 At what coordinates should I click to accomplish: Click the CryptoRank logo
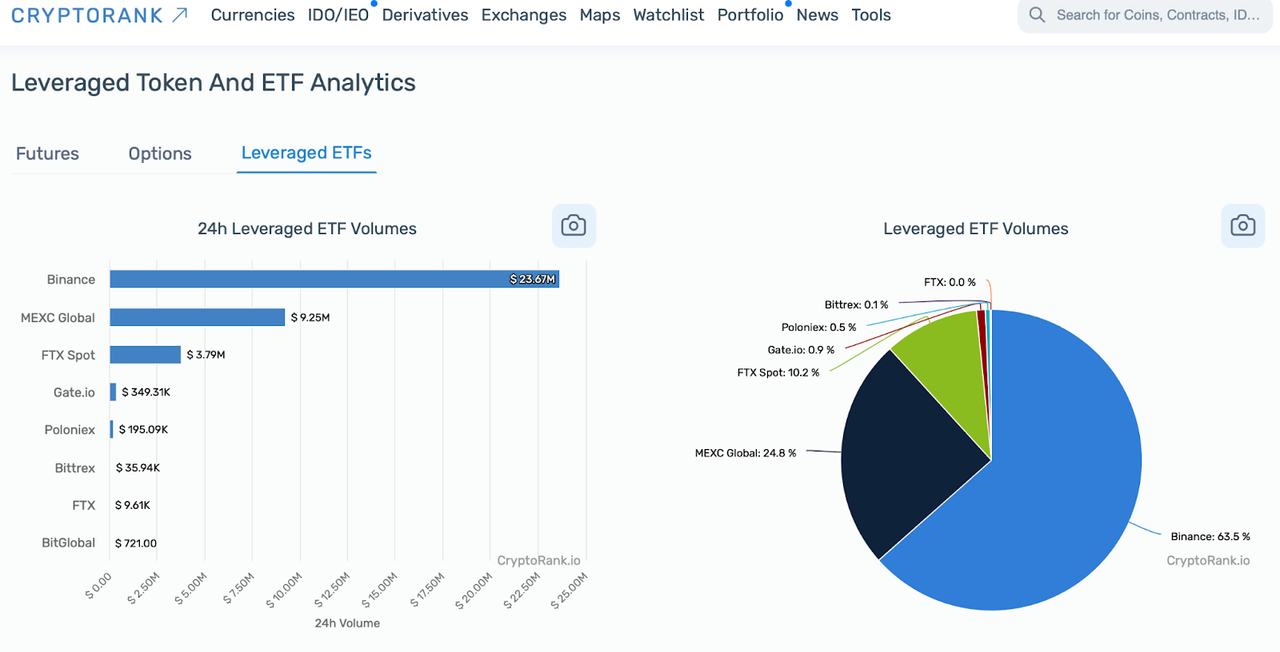(88, 14)
